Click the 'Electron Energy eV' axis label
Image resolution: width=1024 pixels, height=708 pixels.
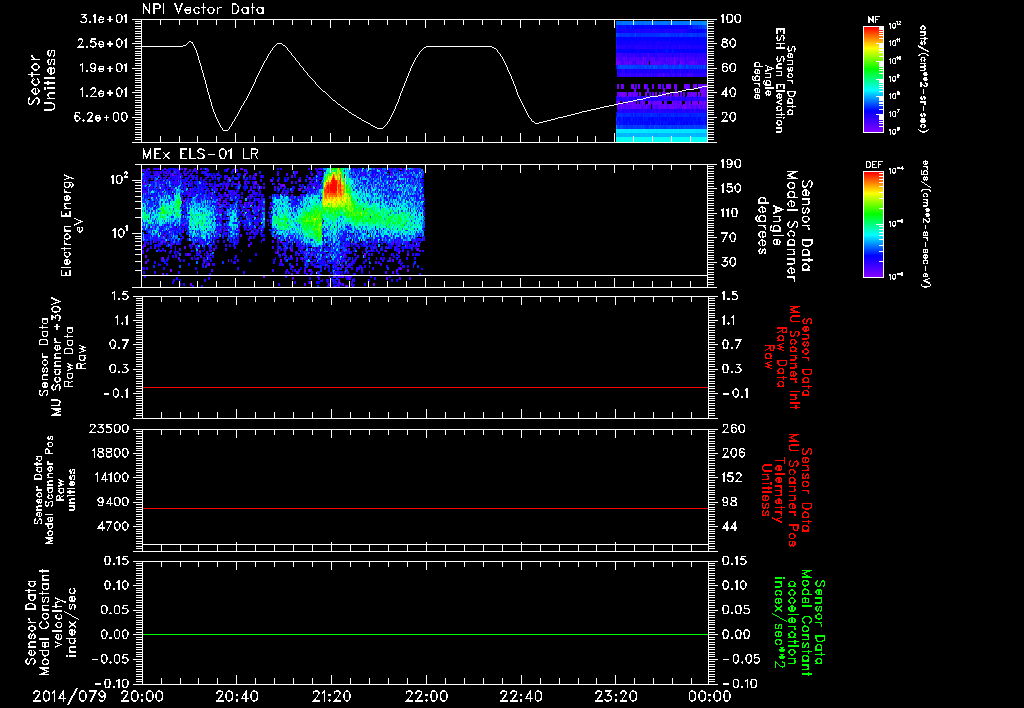coord(73,225)
